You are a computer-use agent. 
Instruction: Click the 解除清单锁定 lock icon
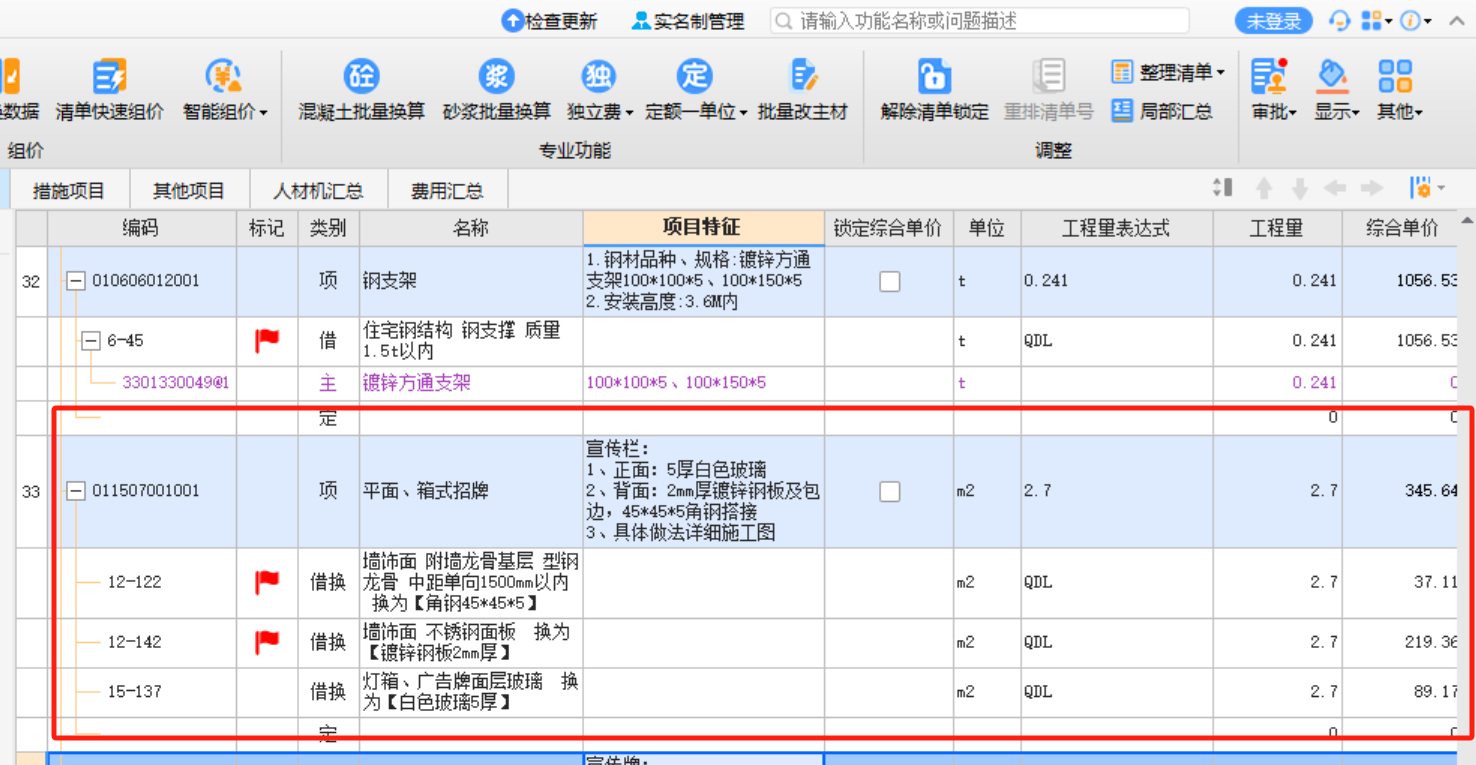(934, 77)
